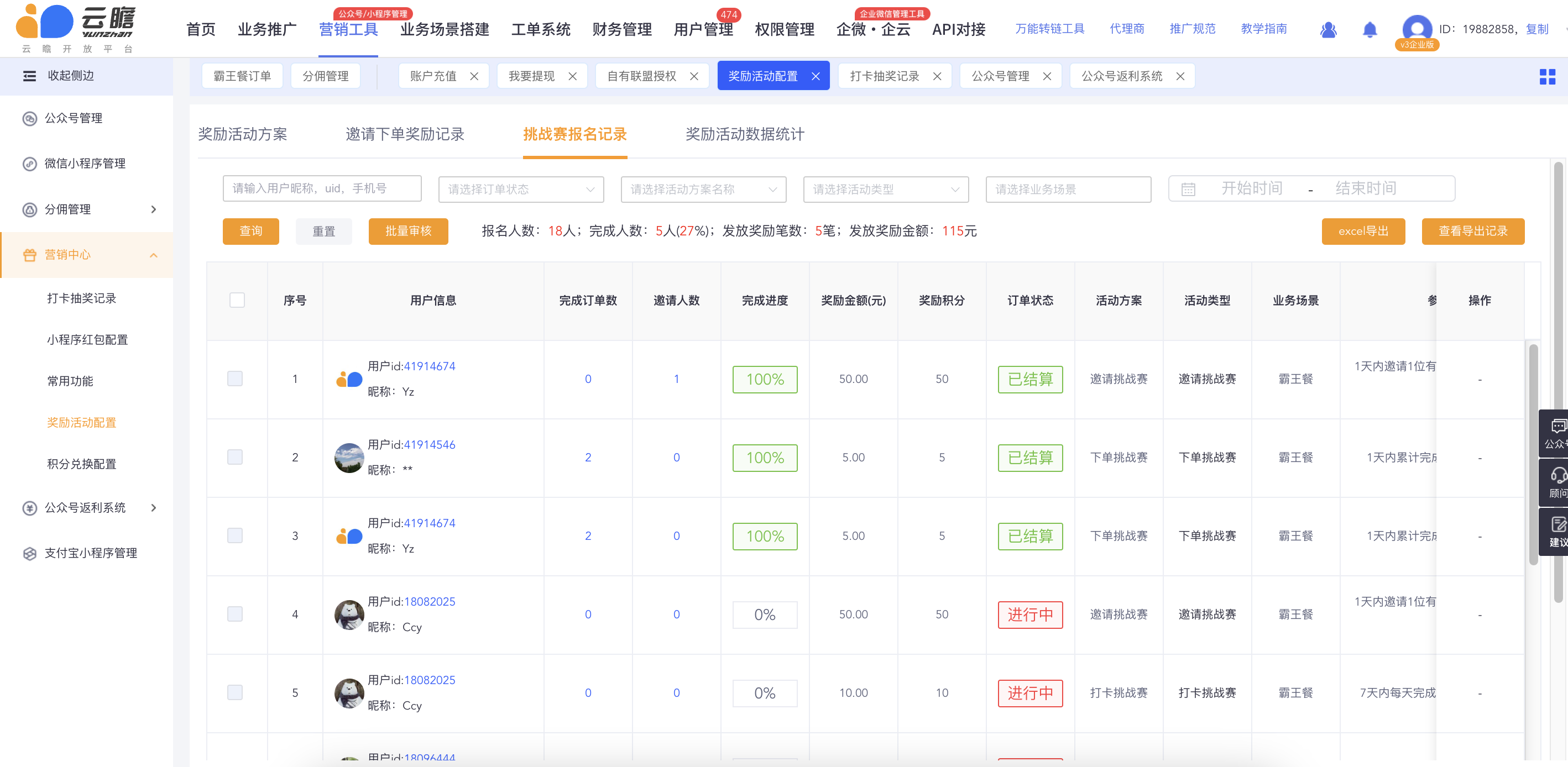Open the 请选择活动类型 dropdown

tap(886, 189)
